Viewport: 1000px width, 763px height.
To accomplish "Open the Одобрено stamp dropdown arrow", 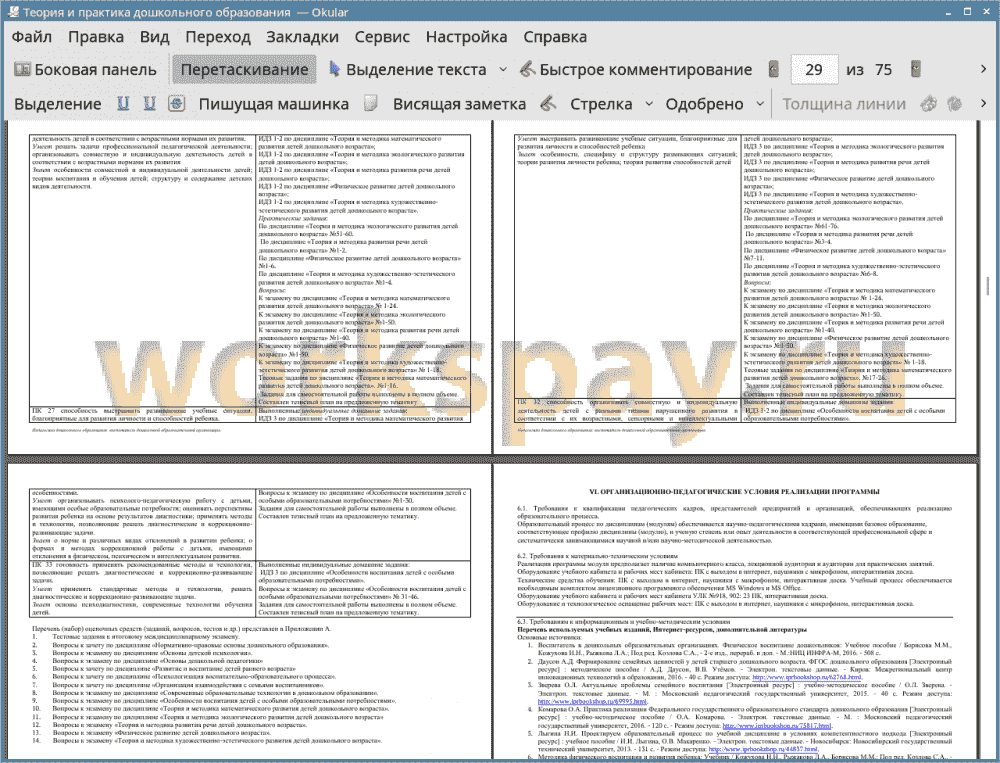I will click(x=760, y=104).
